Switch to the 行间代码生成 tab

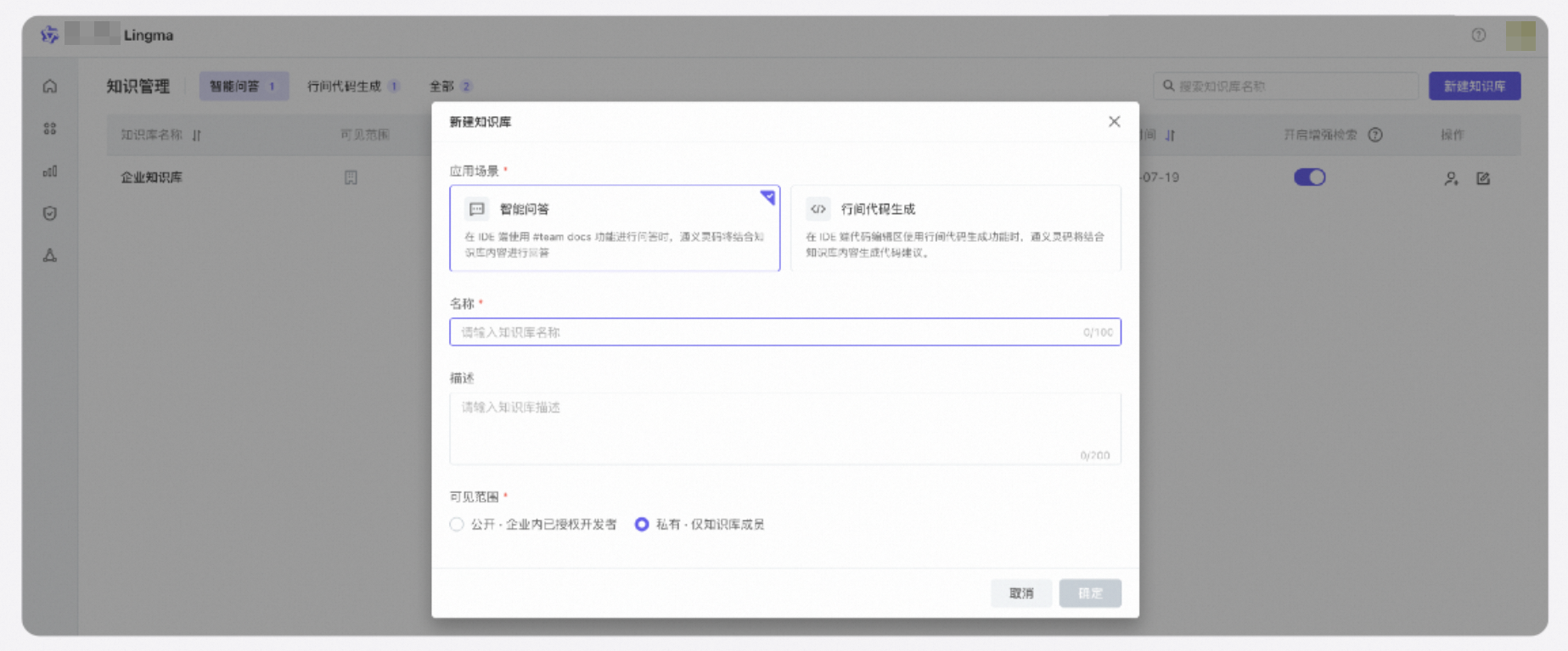(x=353, y=86)
